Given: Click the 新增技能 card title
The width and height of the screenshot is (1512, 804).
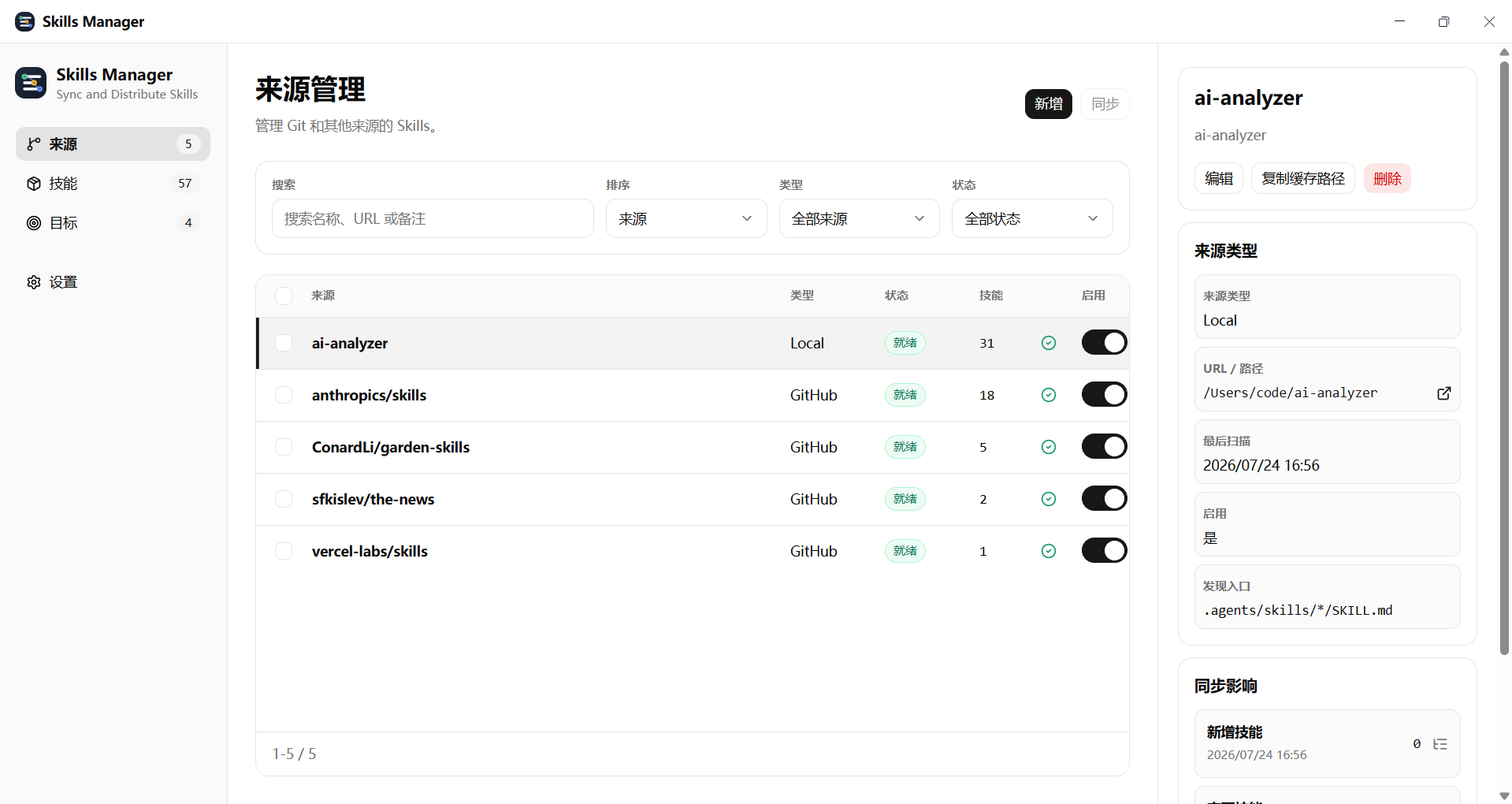Looking at the screenshot, I should [x=1235, y=732].
